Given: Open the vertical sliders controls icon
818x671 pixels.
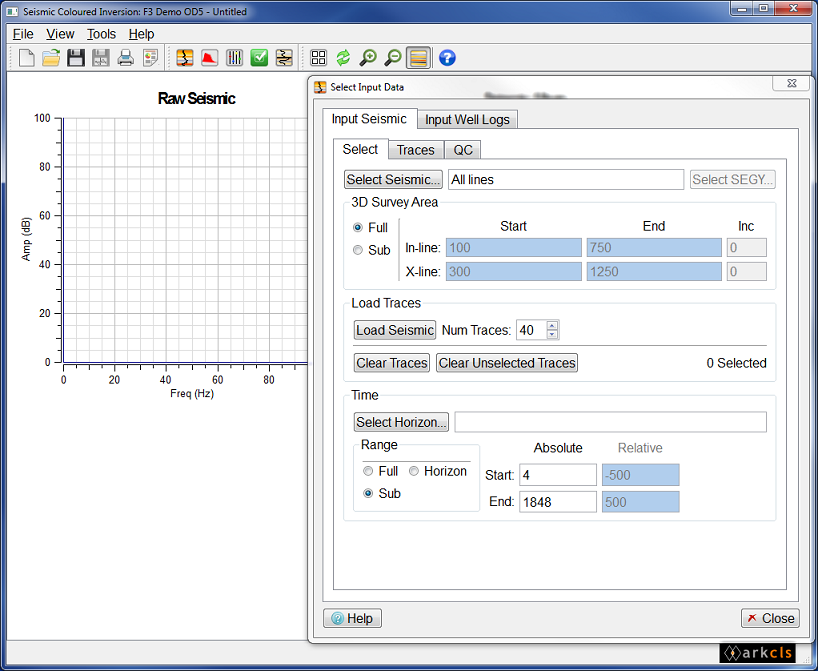Looking at the screenshot, I should (x=234, y=57).
